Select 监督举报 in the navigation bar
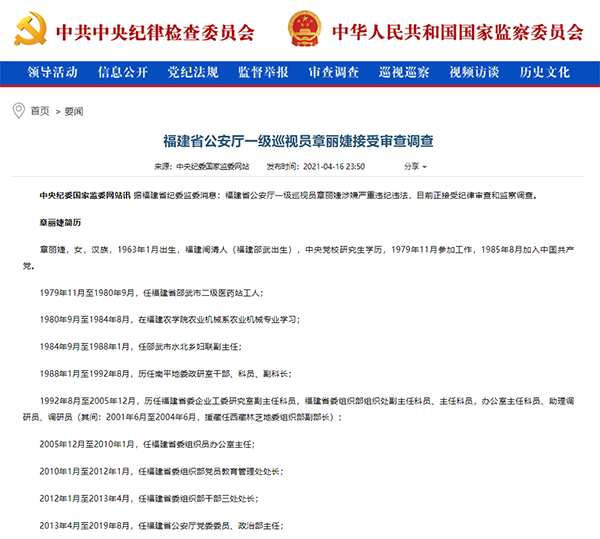The height and width of the screenshot is (539, 600). 263,73
